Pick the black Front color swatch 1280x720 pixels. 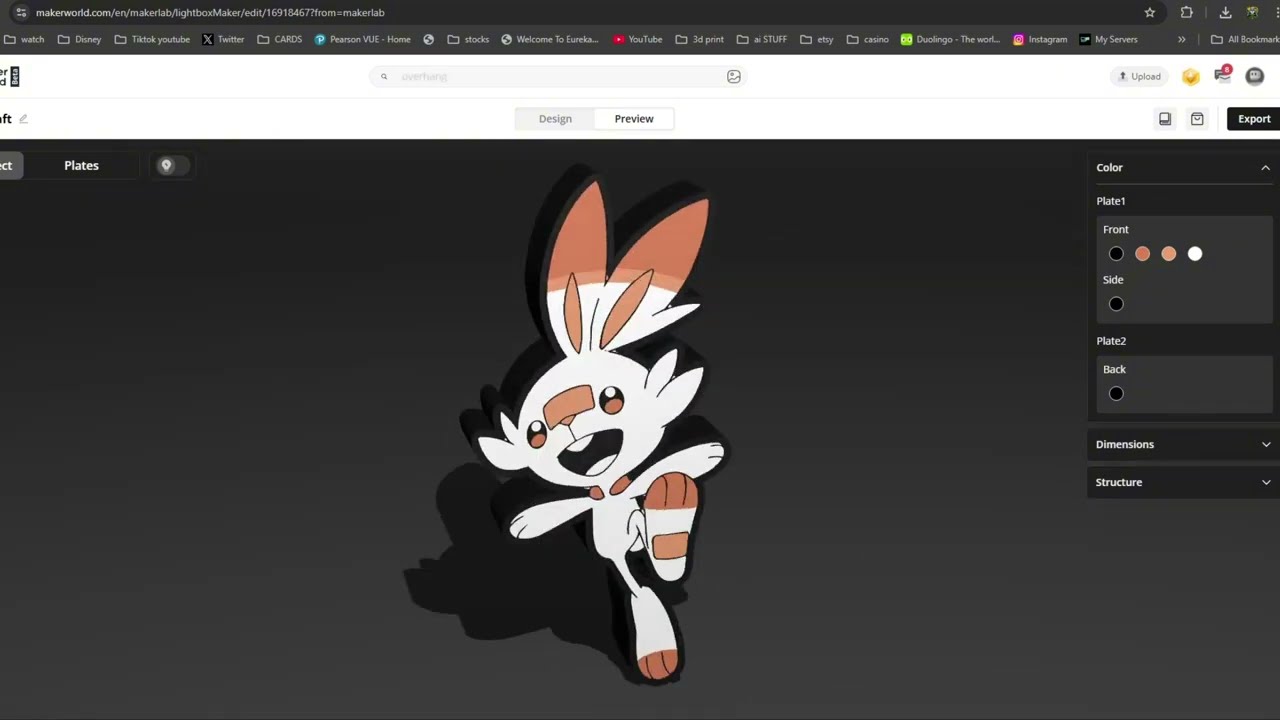pyautogui.click(x=1116, y=254)
